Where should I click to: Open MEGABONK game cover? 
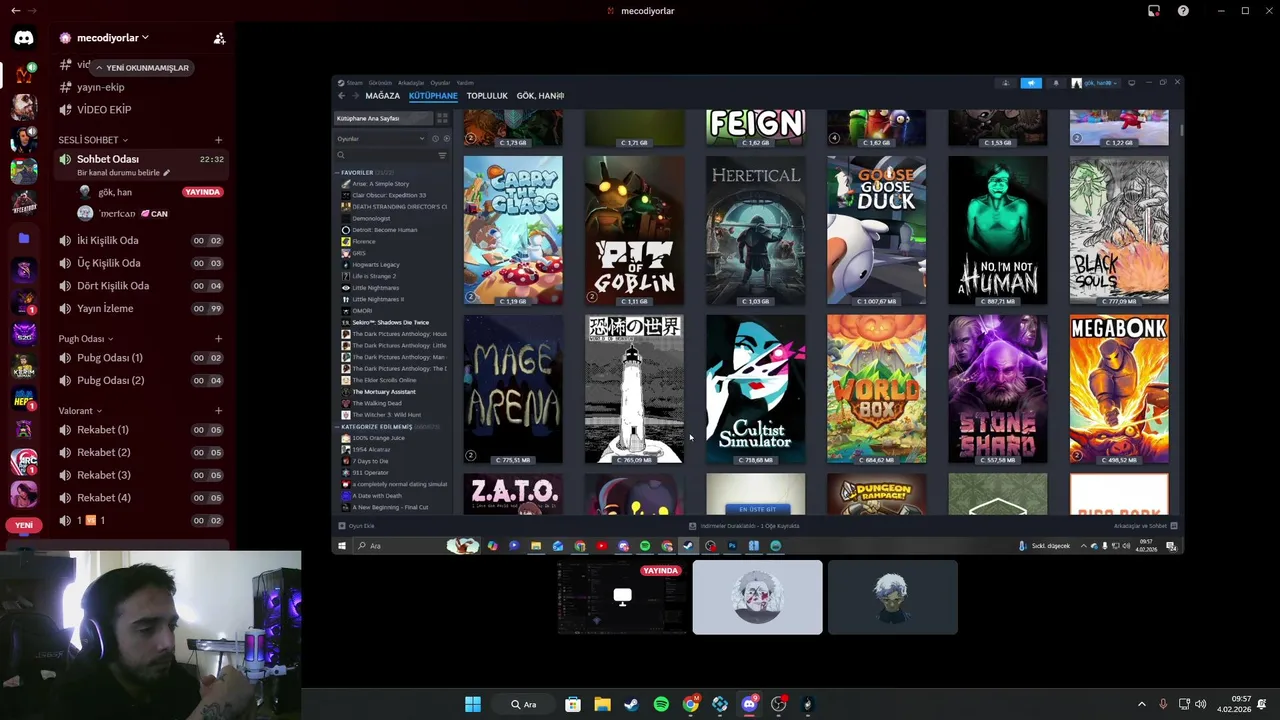[1119, 389]
